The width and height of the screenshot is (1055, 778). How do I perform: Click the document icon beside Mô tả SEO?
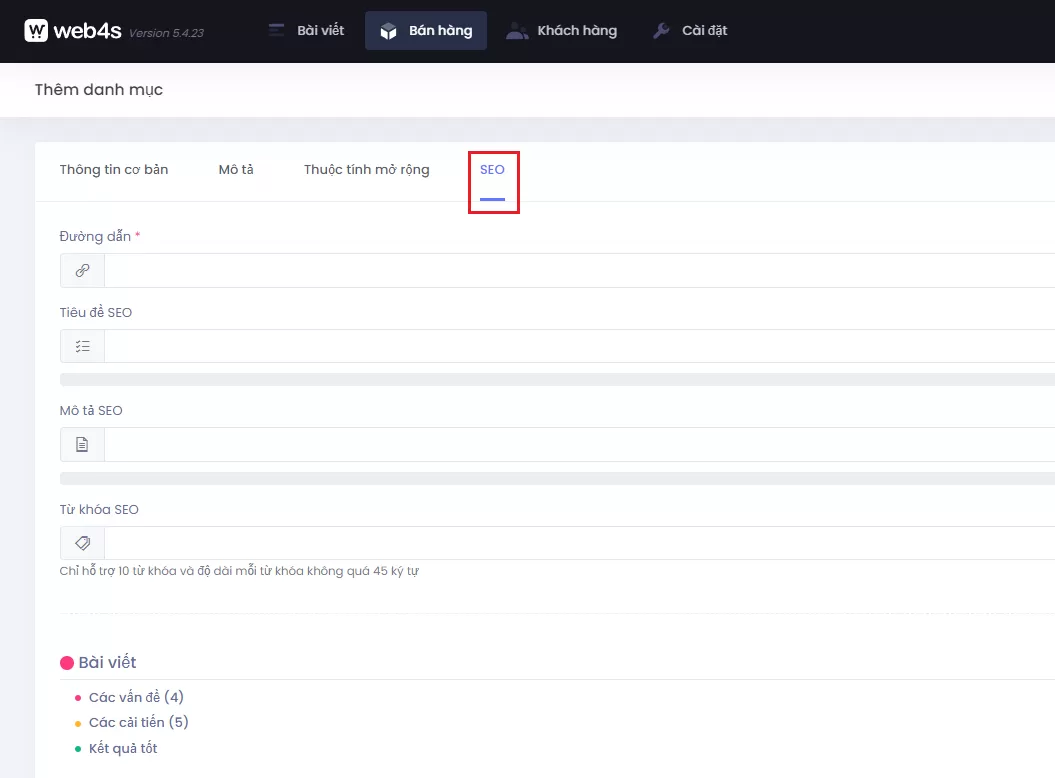82,444
